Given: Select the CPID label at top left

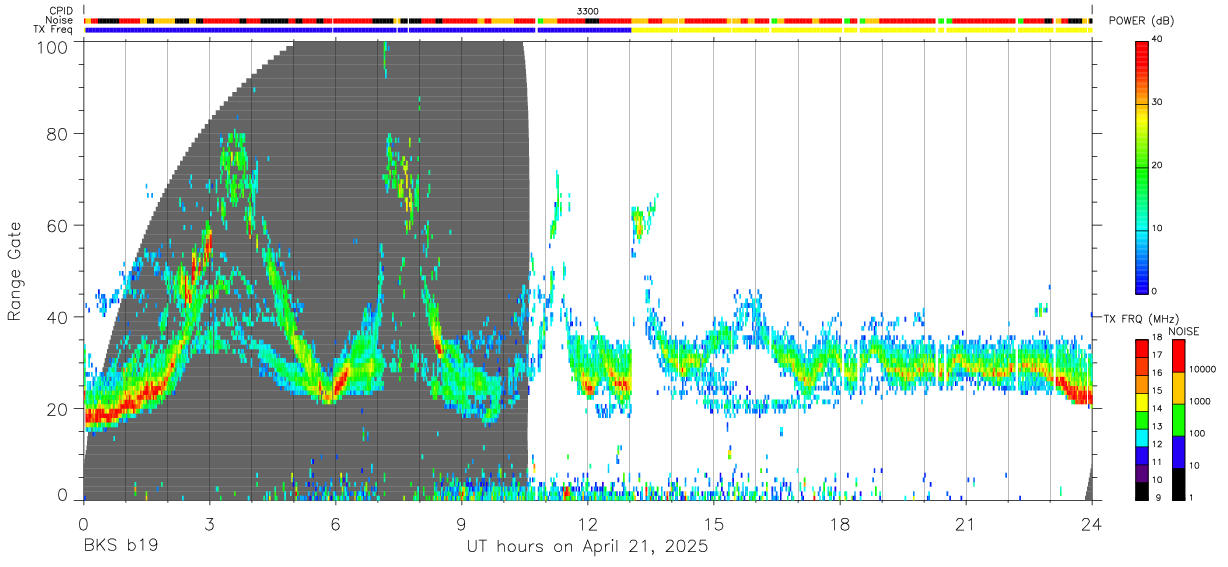Looking at the screenshot, I should coord(60,11).
